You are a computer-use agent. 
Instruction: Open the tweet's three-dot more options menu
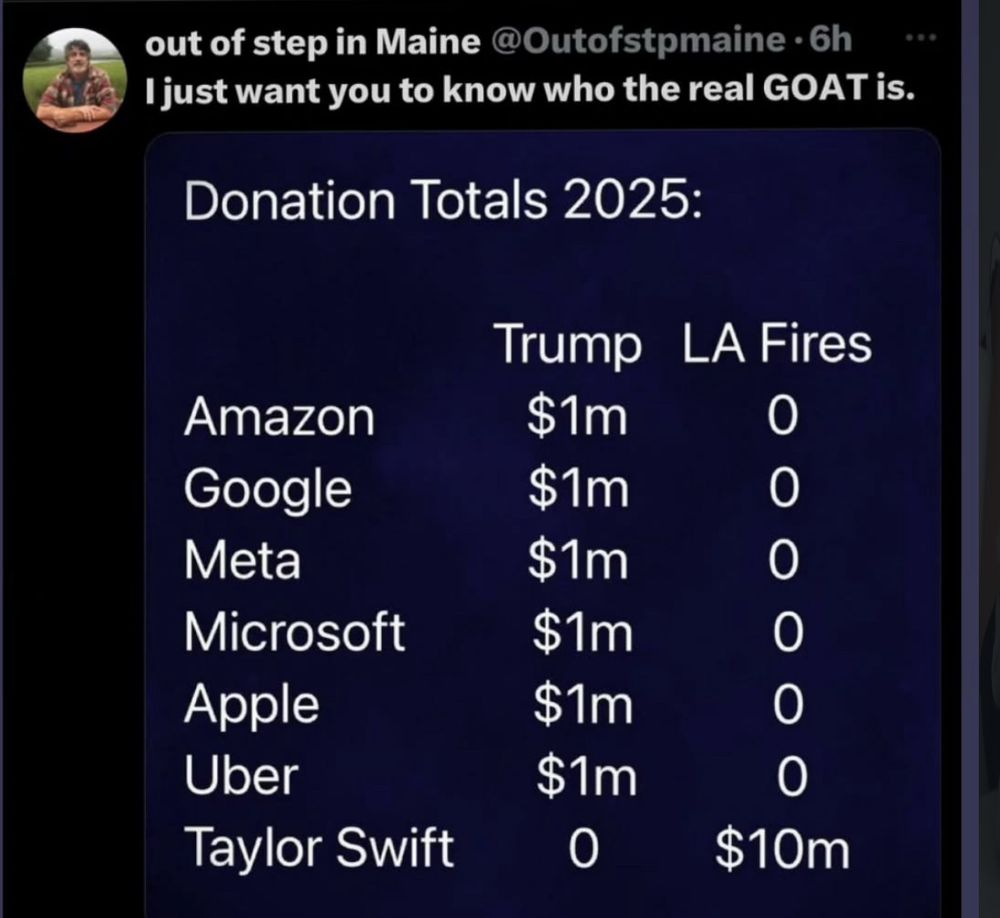tap(922, 38)
